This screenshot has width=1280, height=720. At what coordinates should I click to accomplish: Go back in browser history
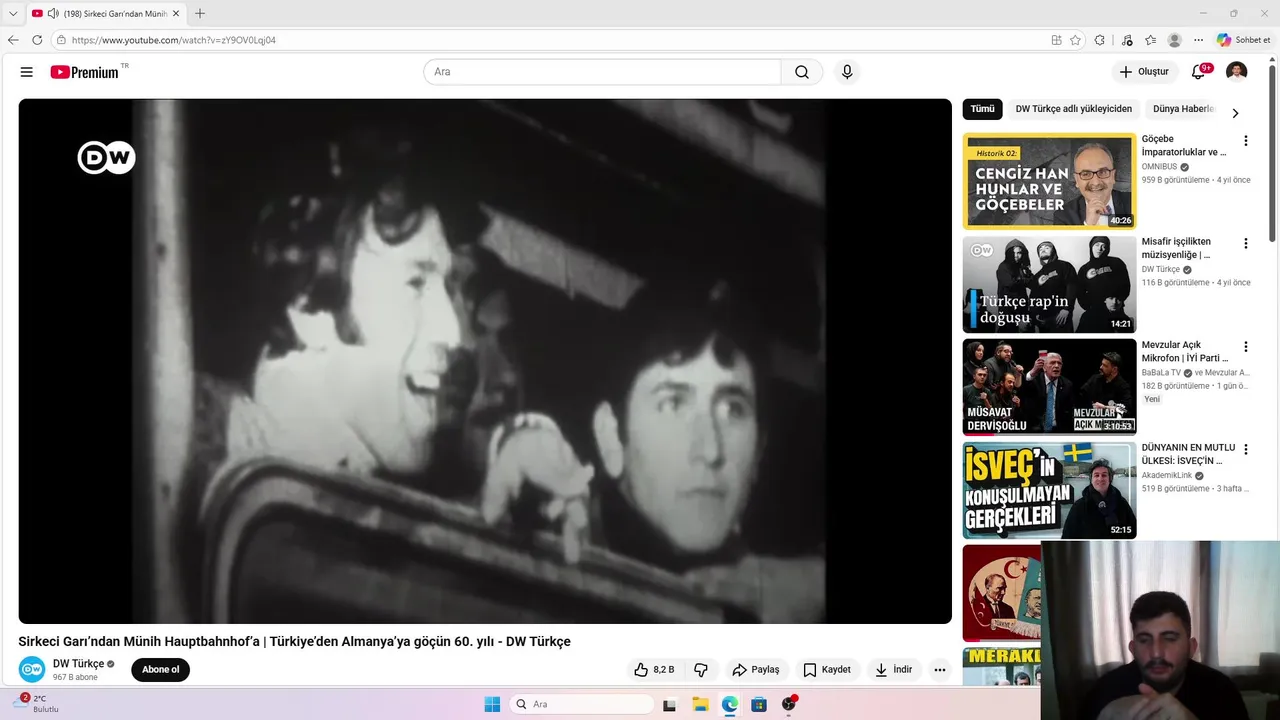coord(13,40)
